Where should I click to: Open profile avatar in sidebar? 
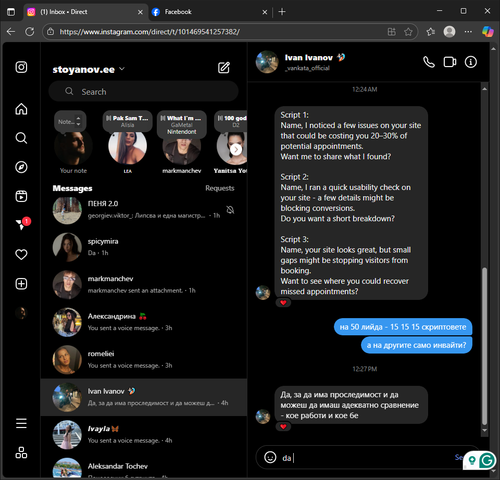click(21, 313)
